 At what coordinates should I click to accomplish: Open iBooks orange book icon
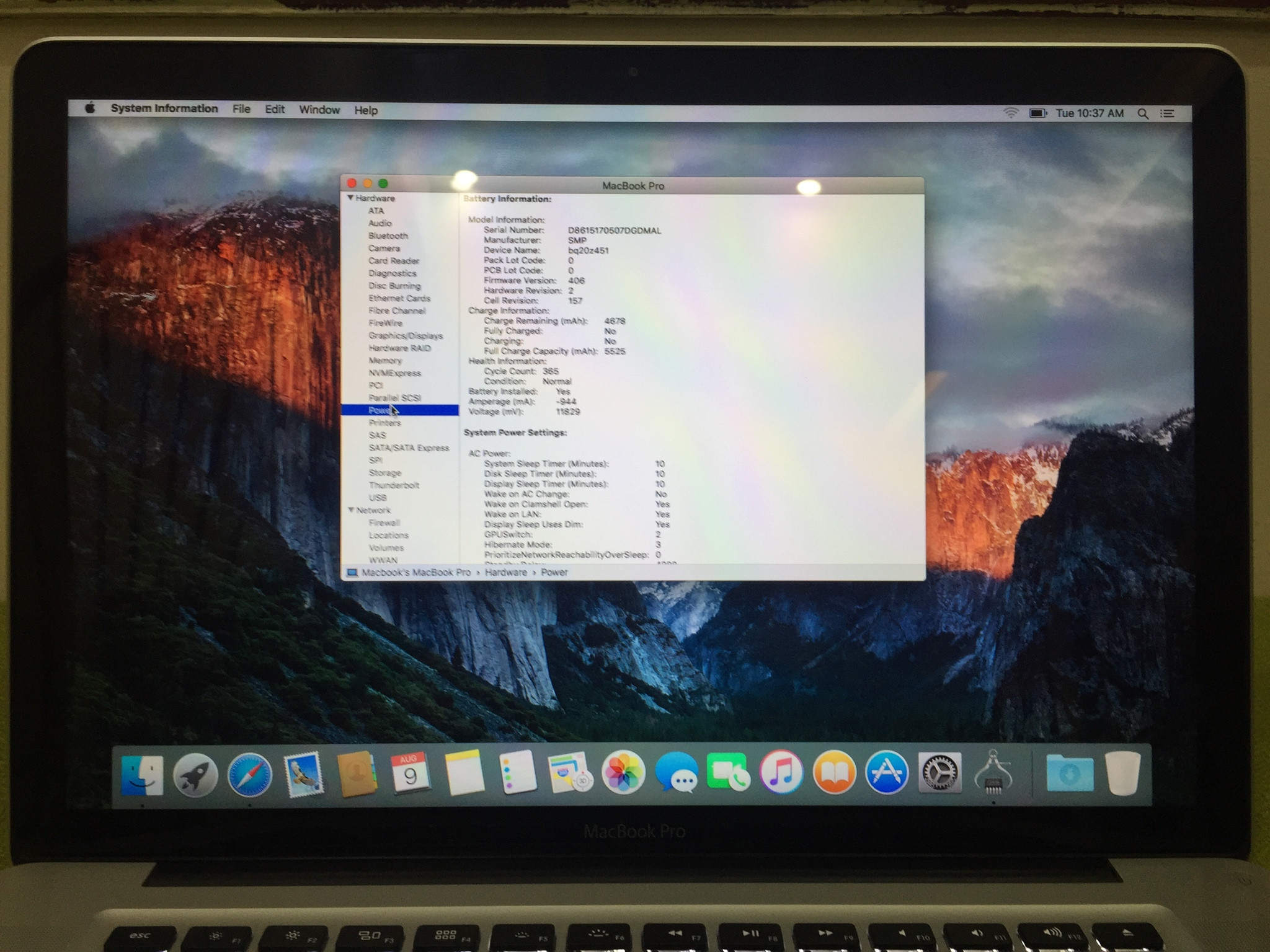(834, 772)
